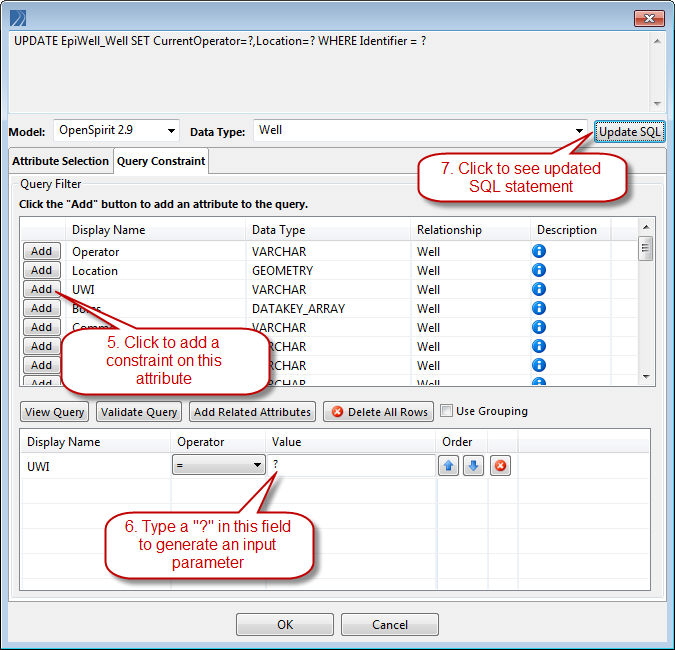Open the Data Type dropdown showing Well
This screenshot has width=675, height=650.
[421, 130]
